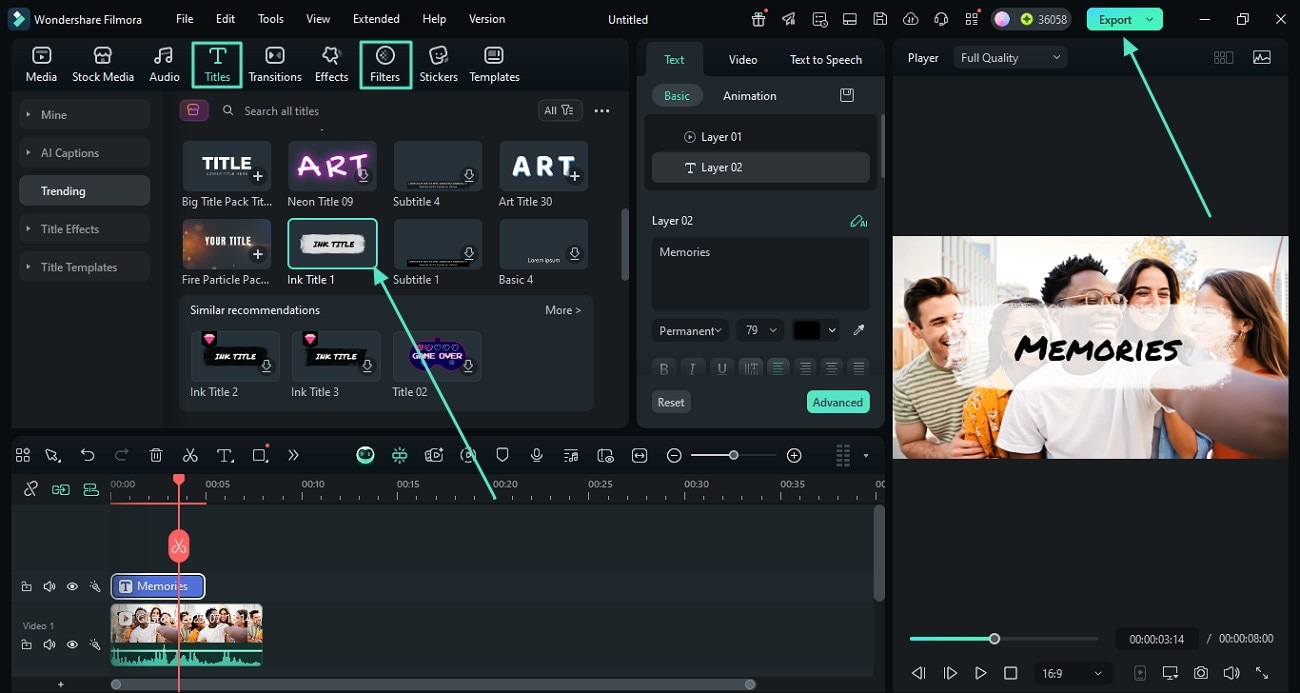
Task: Toggle underline text formatting
Action: point(721,368)
